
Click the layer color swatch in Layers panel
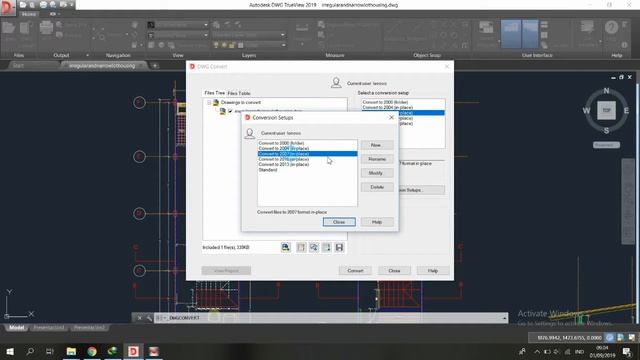click(240, 45)
